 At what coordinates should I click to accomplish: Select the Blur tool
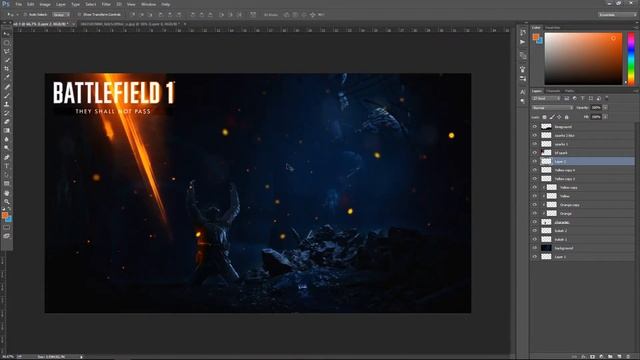pyautogui.click(x=7, y=139)
